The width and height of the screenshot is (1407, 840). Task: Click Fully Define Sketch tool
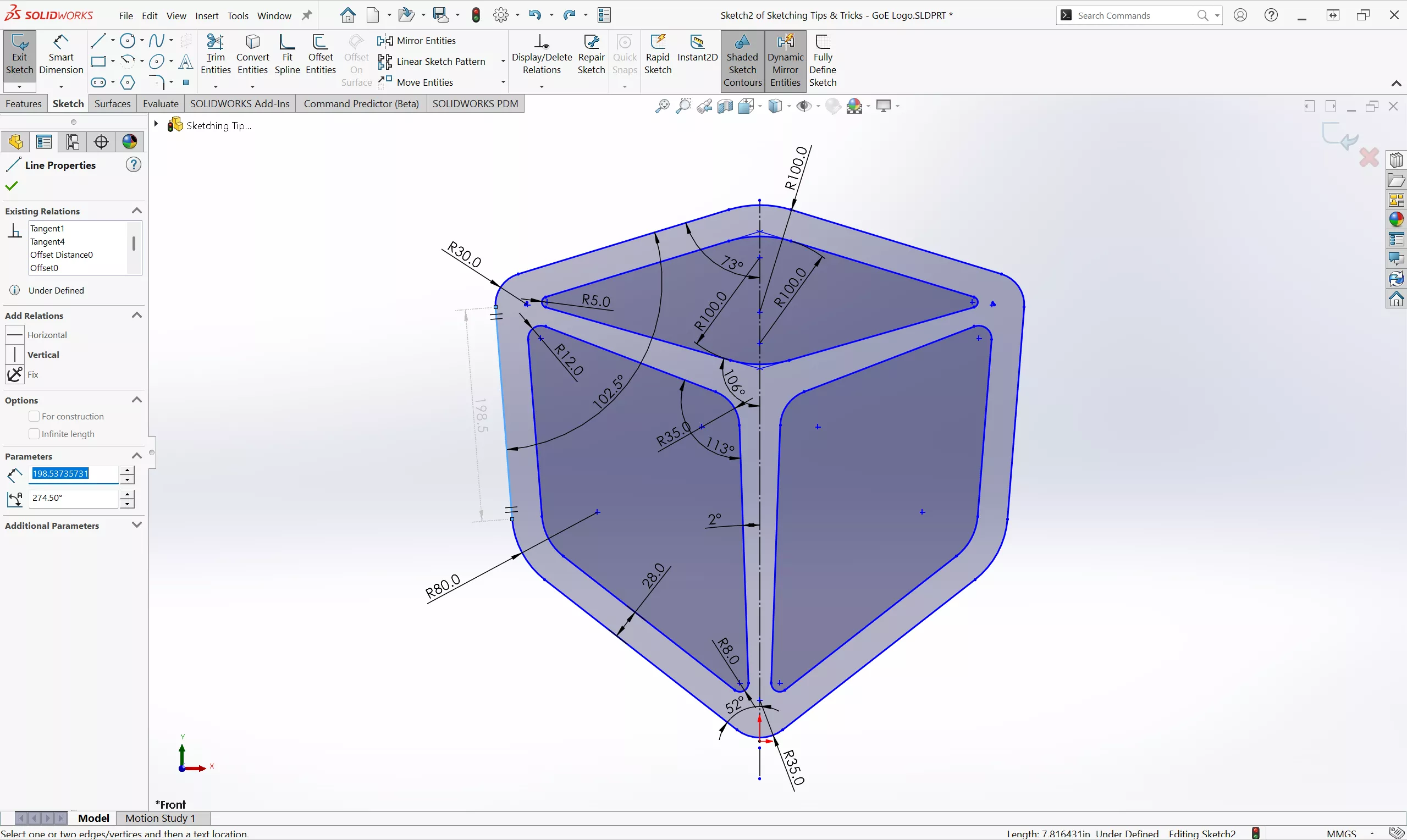(823, 61)
